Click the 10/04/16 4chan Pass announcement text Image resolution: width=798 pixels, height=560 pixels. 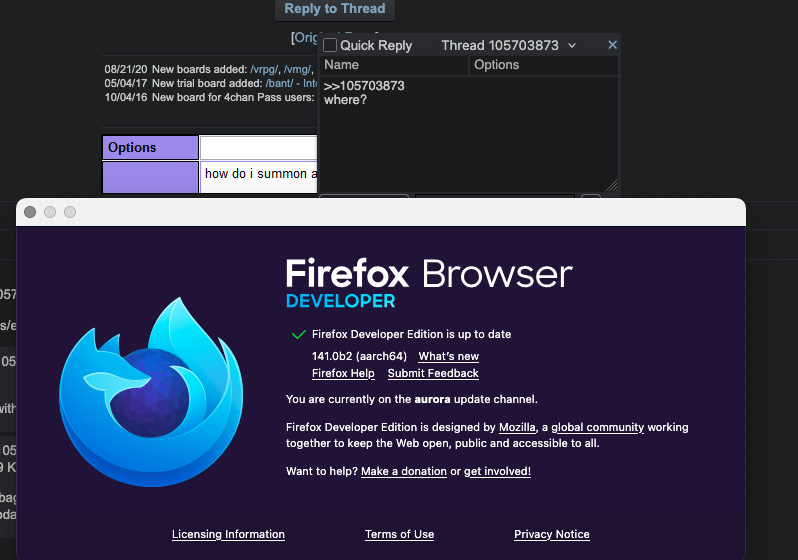tap(209, 97)
